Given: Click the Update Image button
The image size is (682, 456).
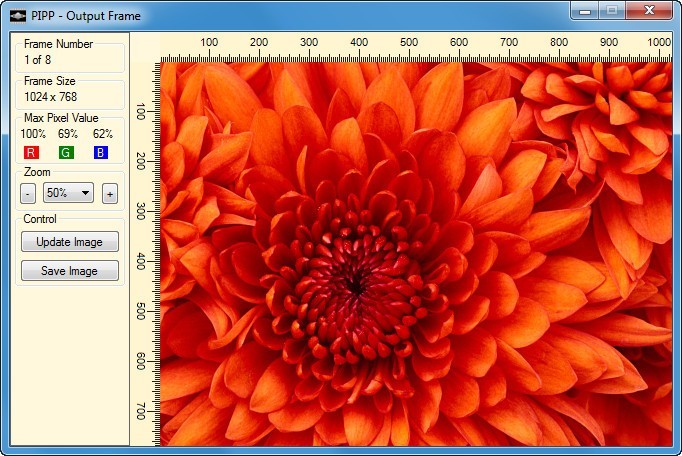Looking at the screenshot, I should [70, 241].
